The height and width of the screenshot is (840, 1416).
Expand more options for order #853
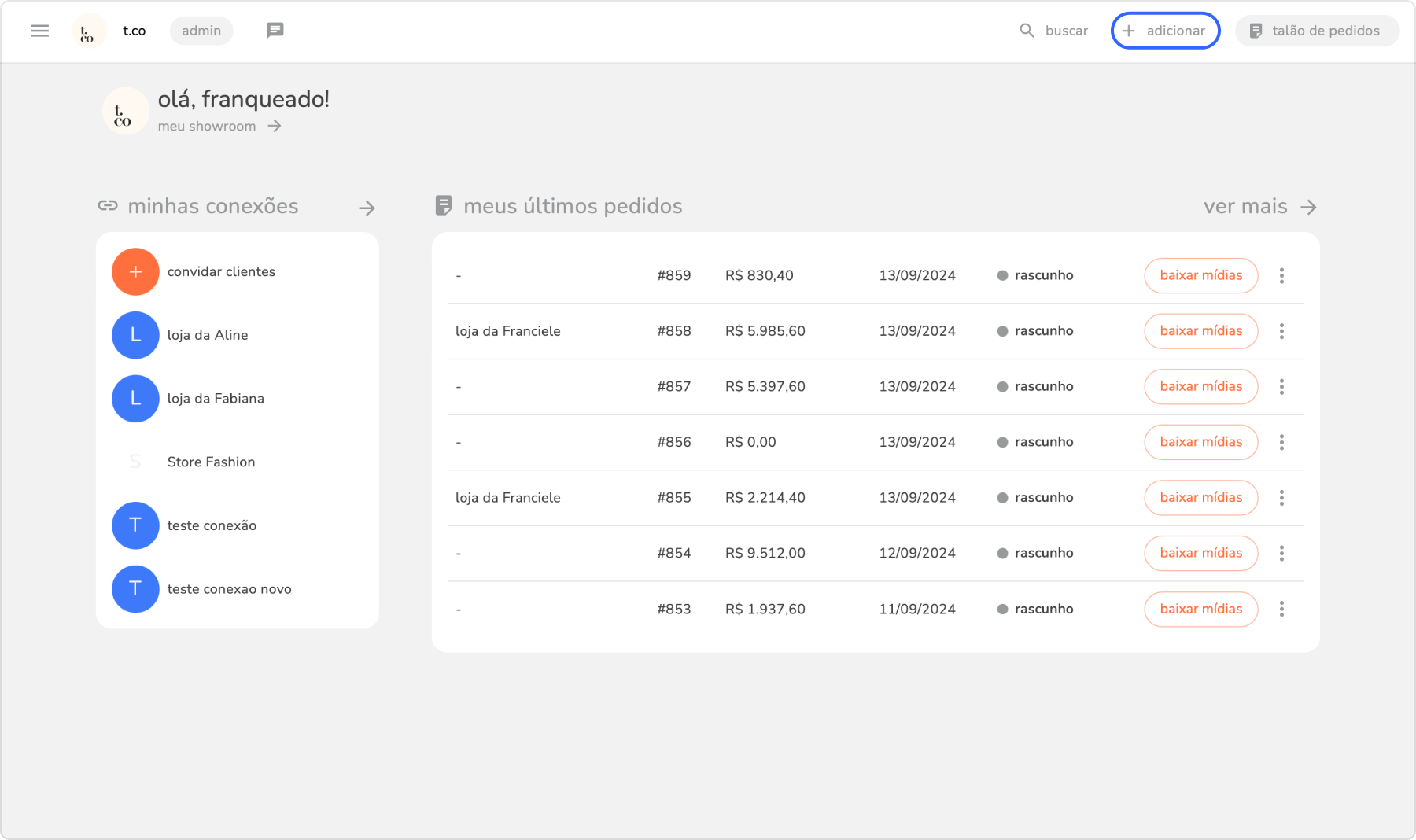1281,609
